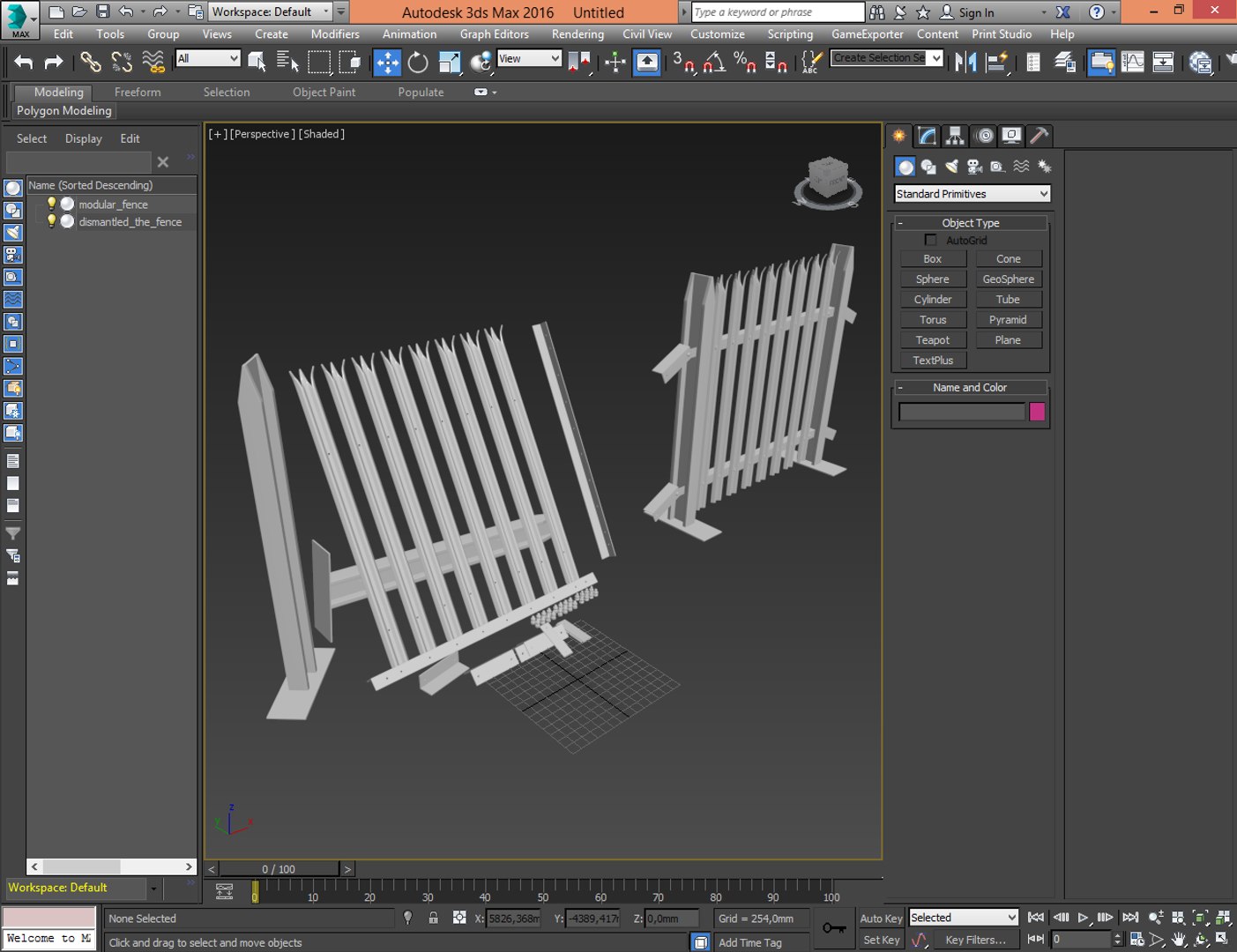The image size is (1237, 952).
Task: Click the Select and Link chain icon
Action: [x=90, y=62]
